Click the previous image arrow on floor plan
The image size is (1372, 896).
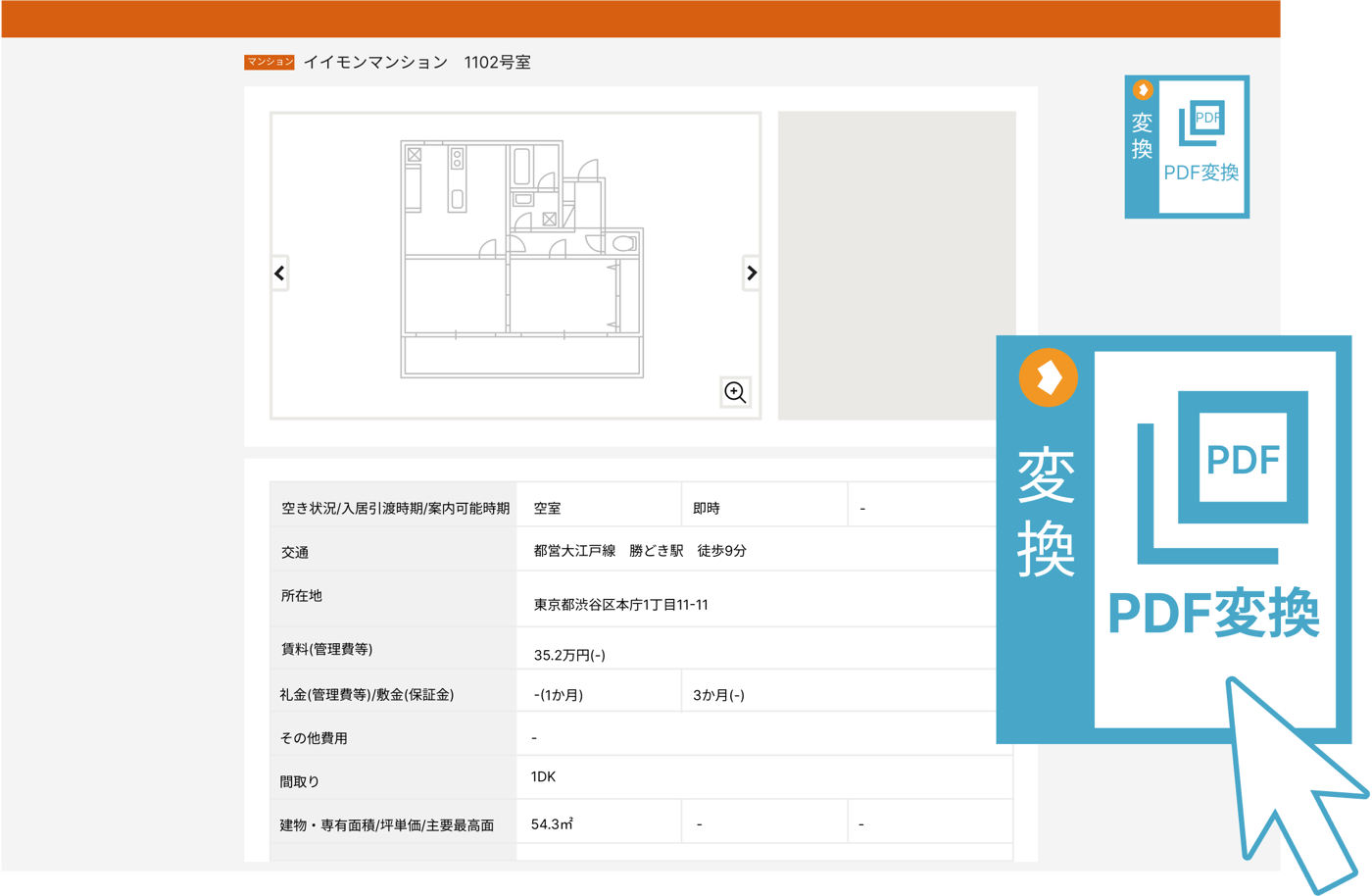click(280, 274)
